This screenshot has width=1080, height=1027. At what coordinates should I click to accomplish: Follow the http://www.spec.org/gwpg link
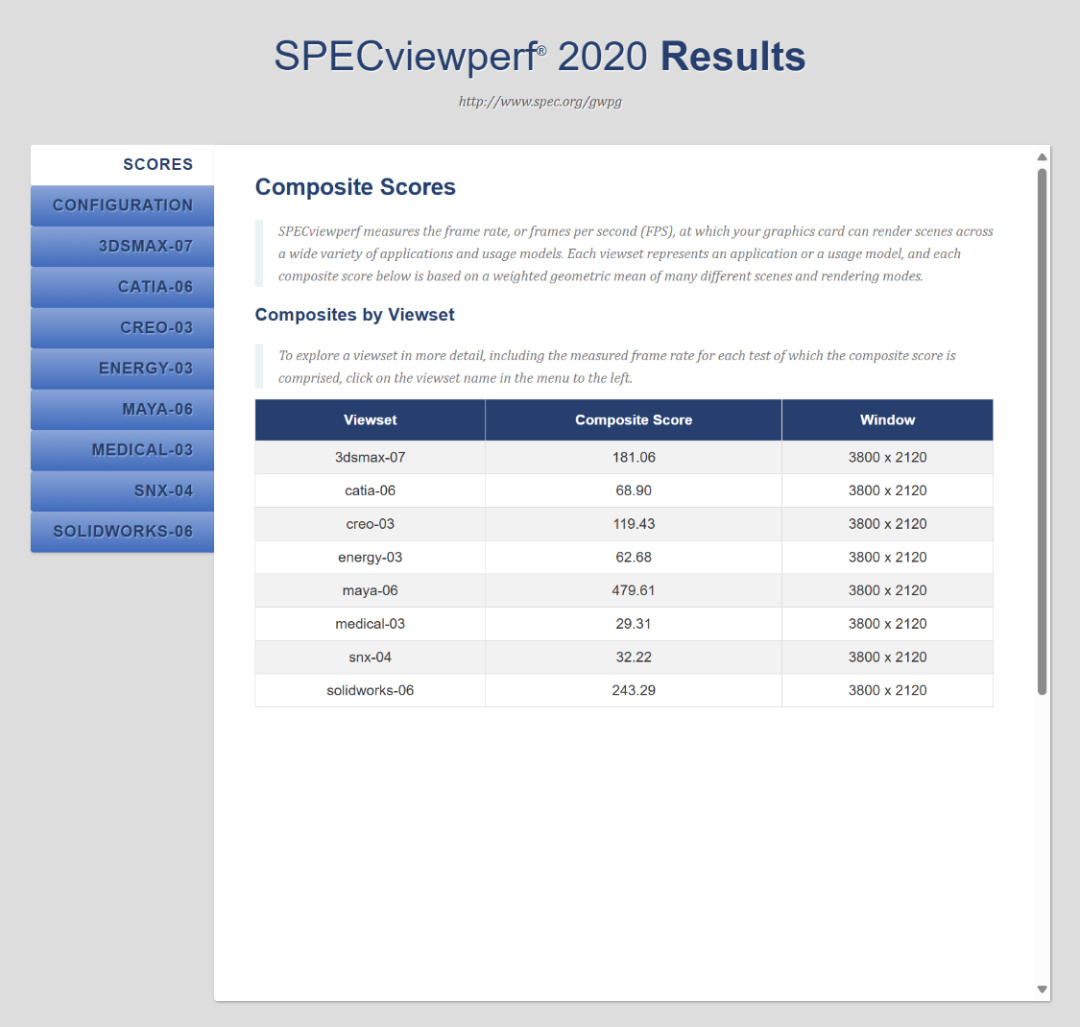(540, 102)
